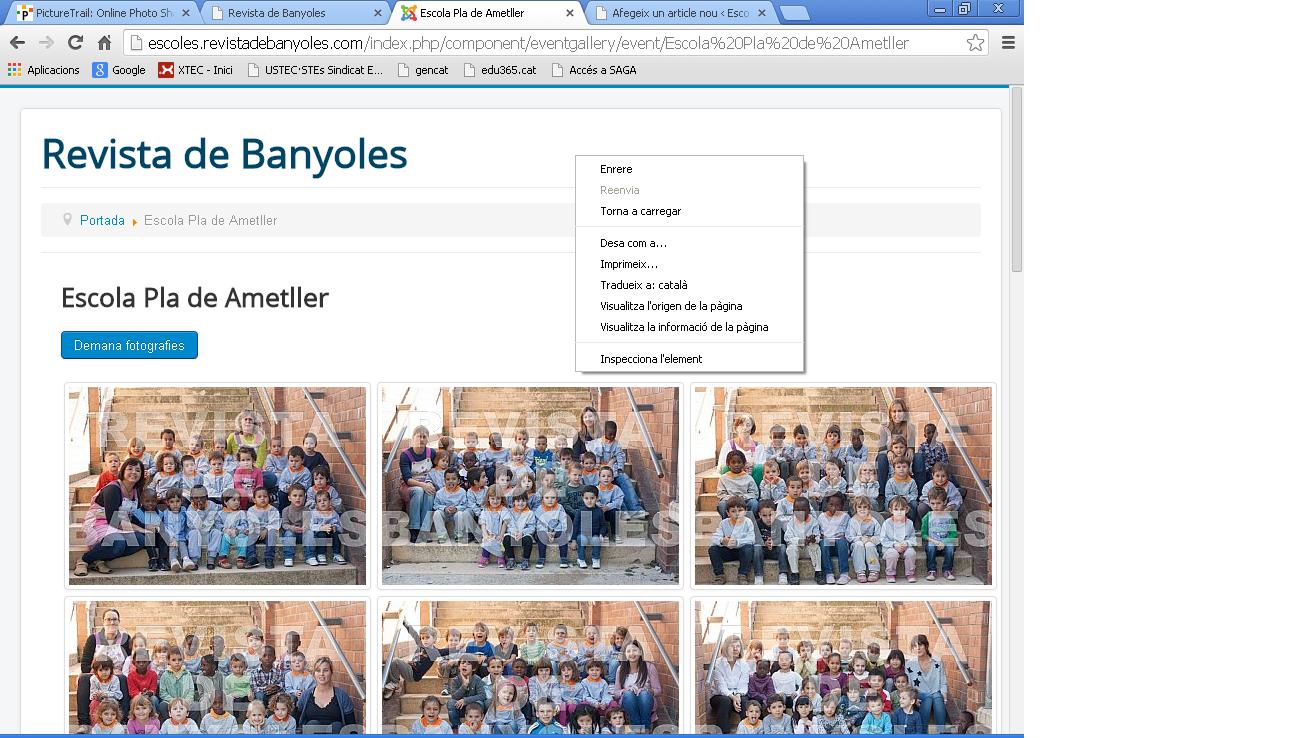Open the XTEC - Inici bookmark
Image resolution: width=1296 pixels, height=738 pixels.
coord(196,70)
